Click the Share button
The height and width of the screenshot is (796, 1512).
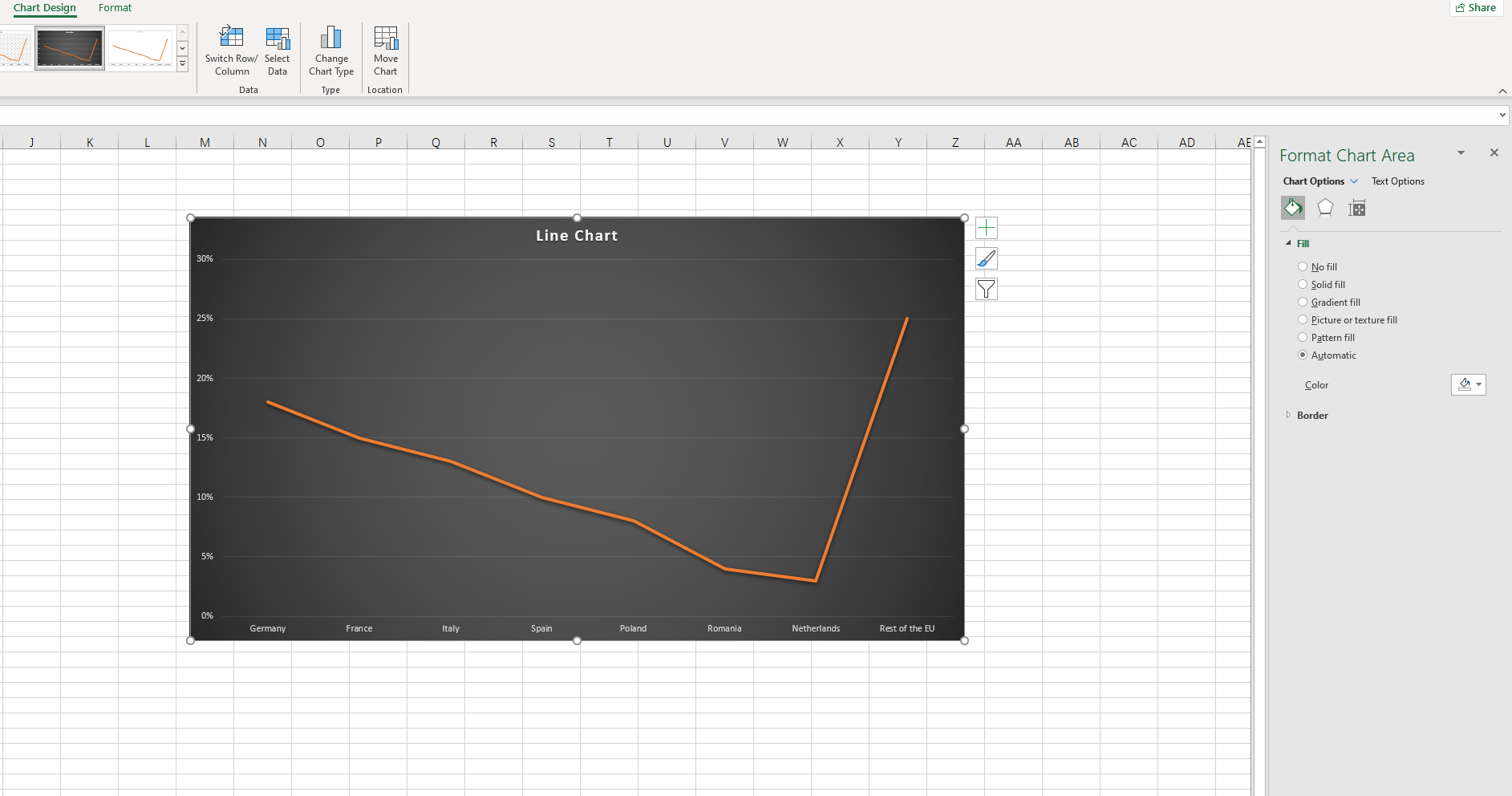pos(1475,7)
